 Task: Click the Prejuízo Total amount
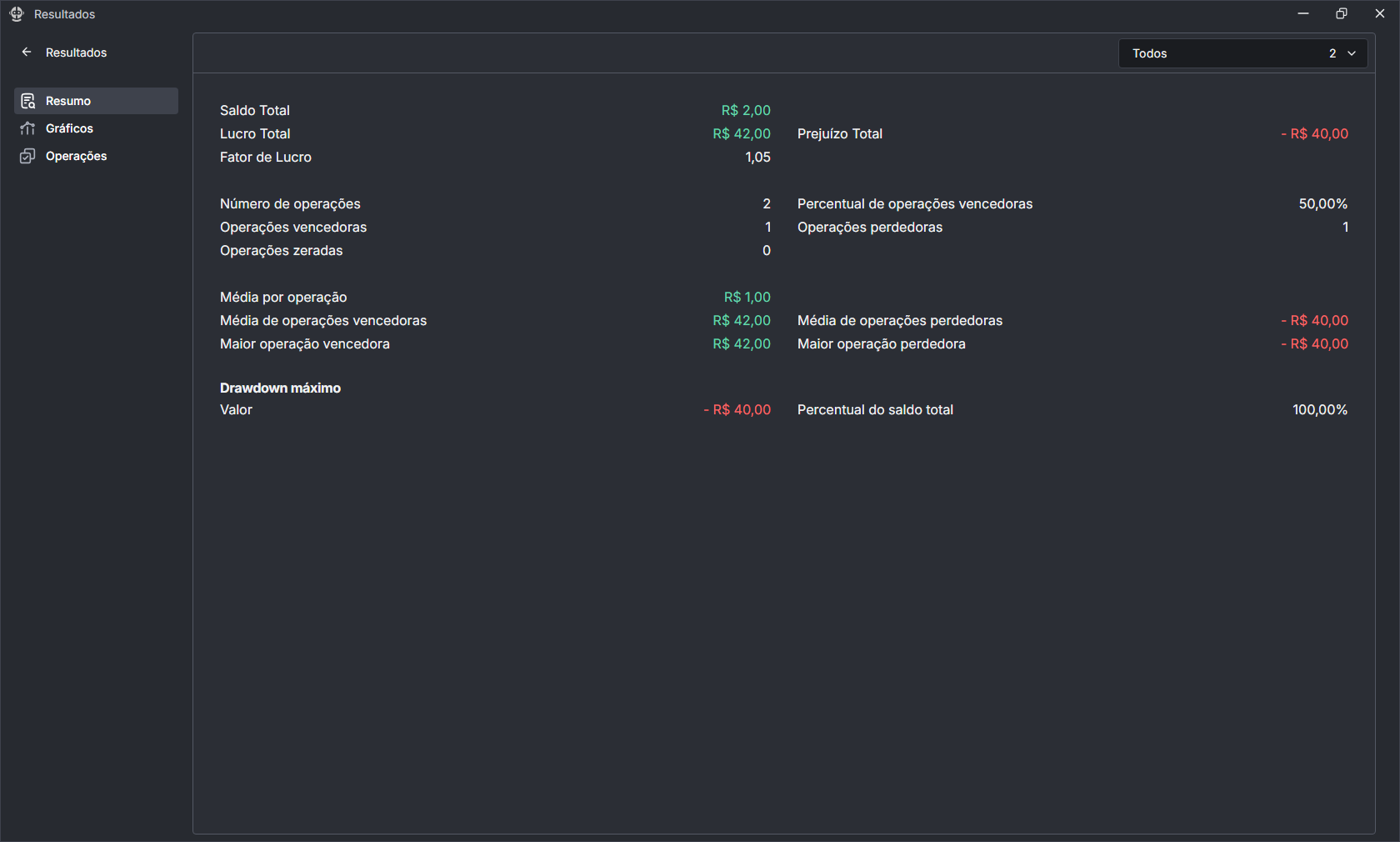pyautogui.click(x=1314, y=133)
